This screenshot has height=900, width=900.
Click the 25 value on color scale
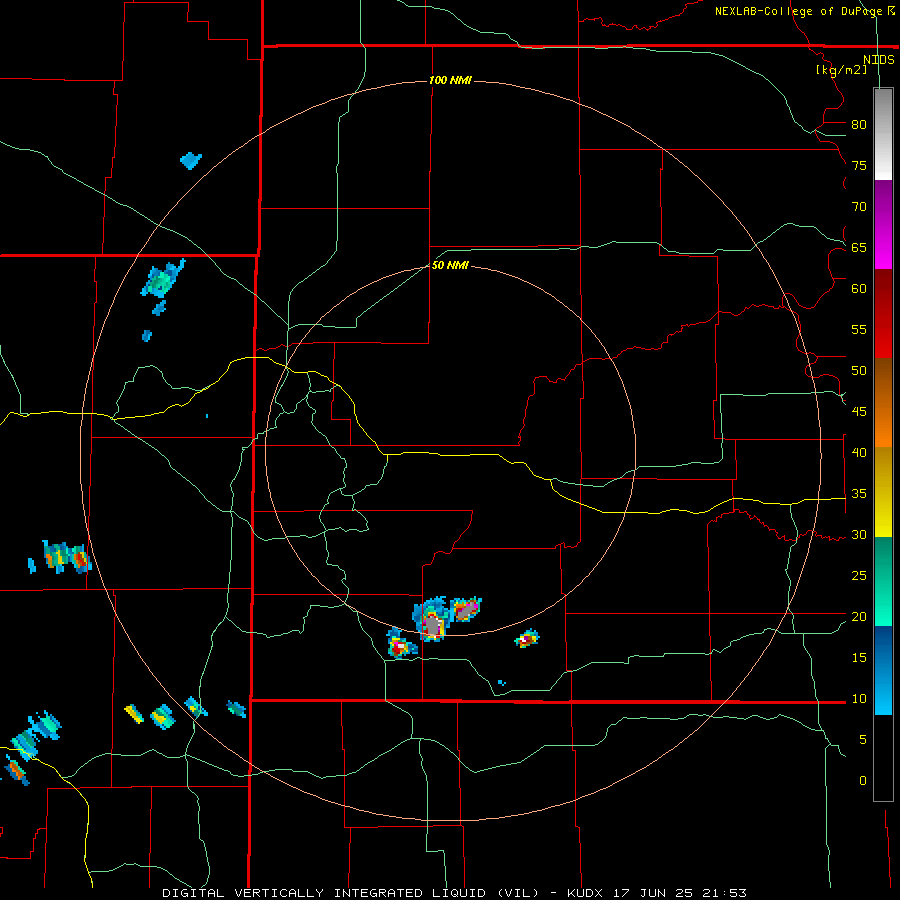tap(859, 576)
